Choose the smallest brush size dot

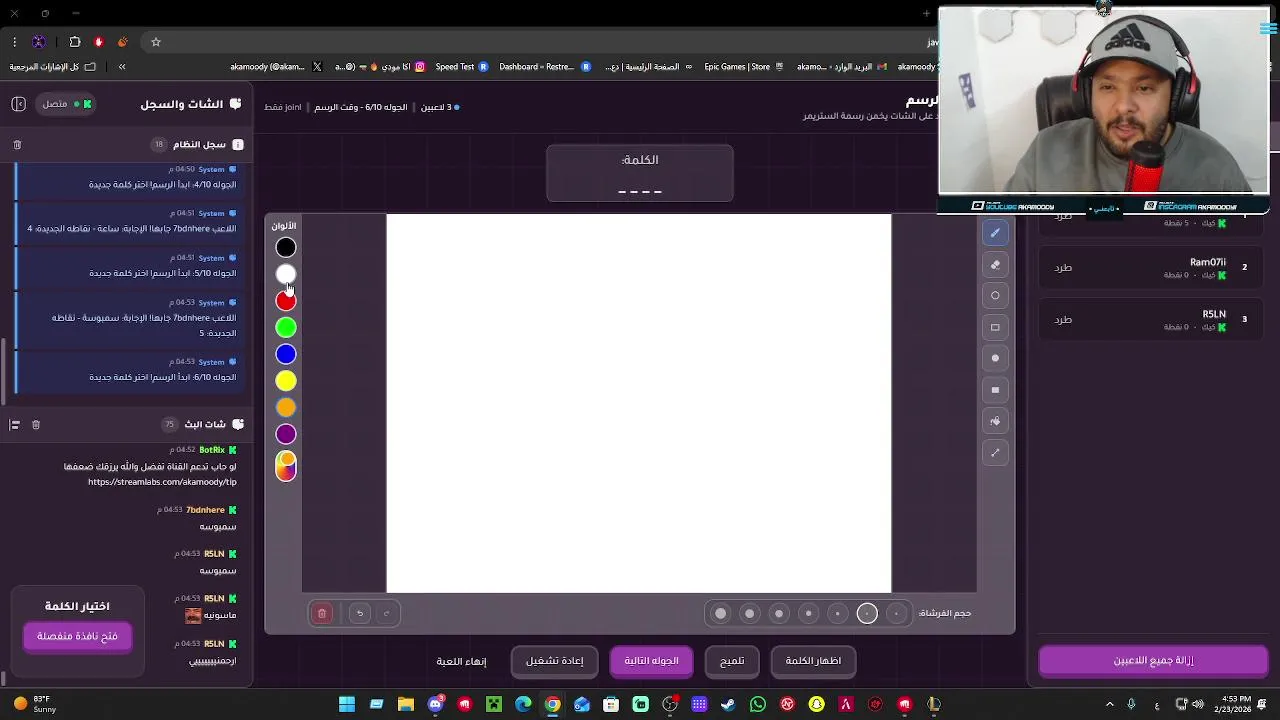pos(897,613)
